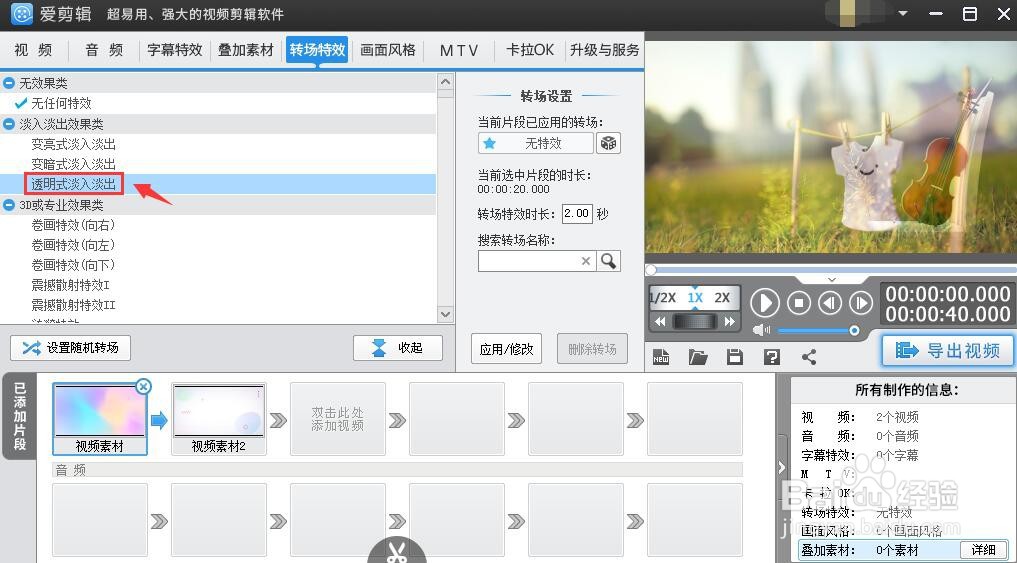Image resolution: width=1017 pixels, height=563 pixels.
Task: Click transition list scroll down arrow
Action: [x=445, y=315]
